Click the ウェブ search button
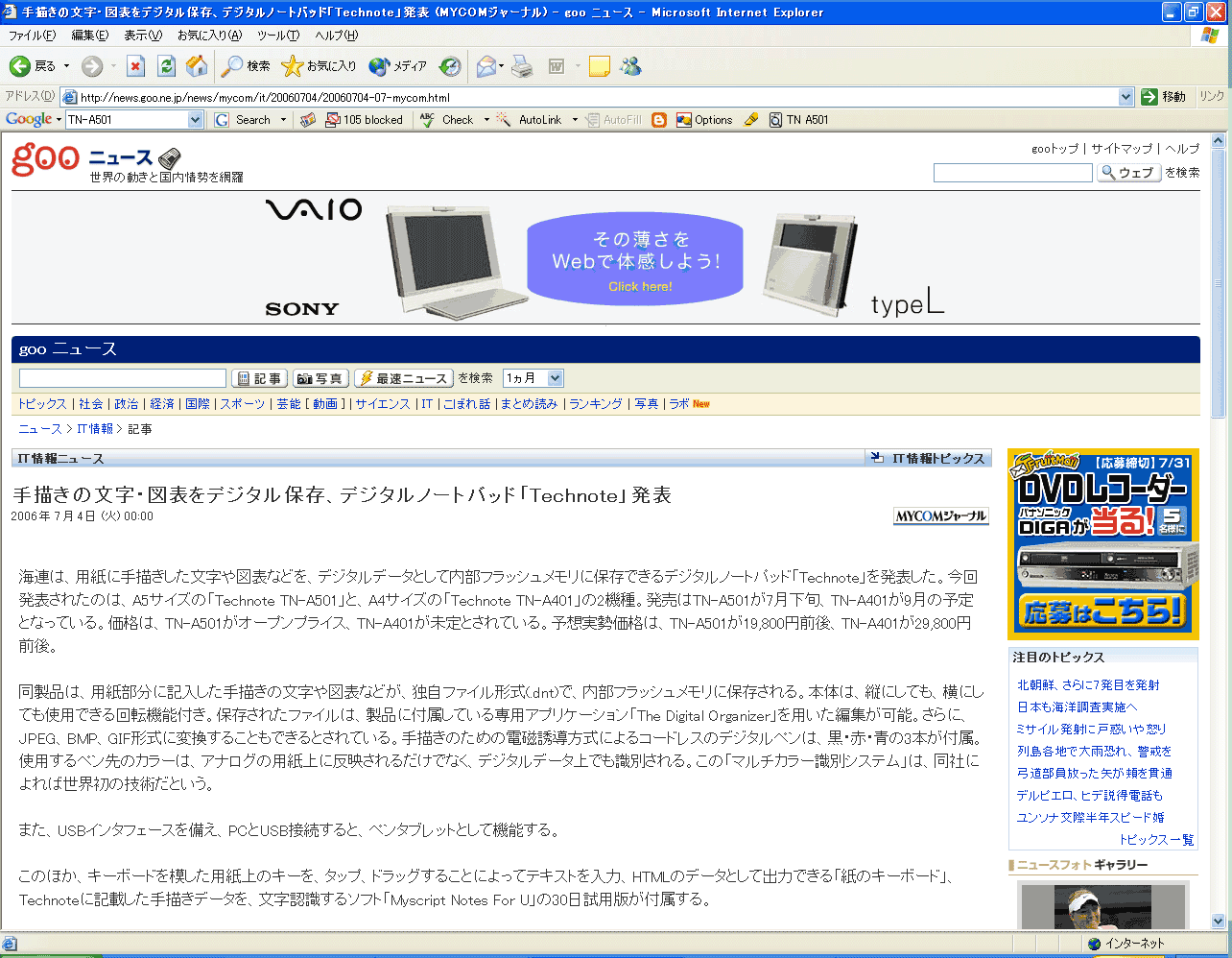 [x=1128, y=173]
